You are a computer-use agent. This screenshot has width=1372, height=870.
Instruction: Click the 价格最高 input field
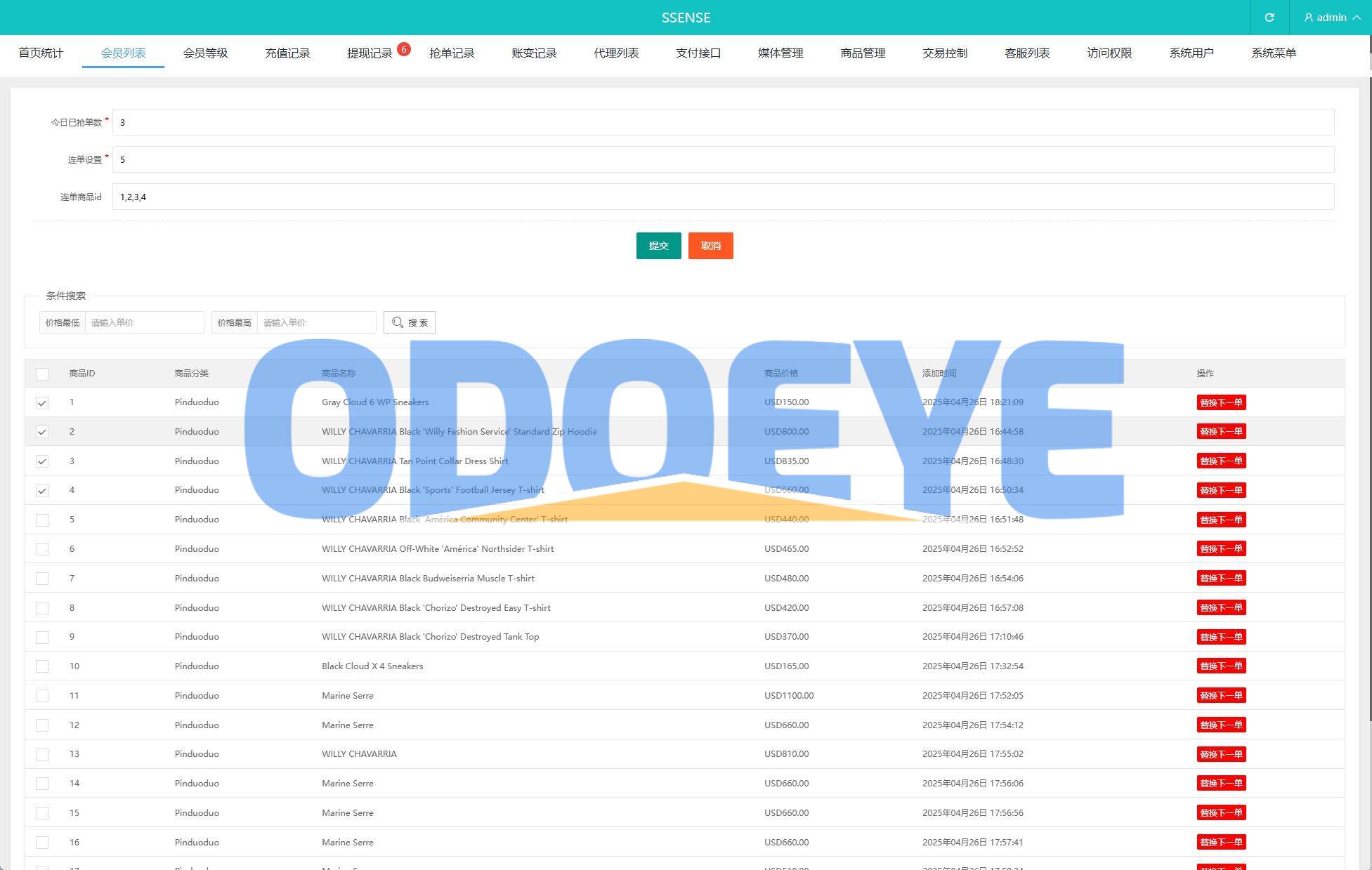coord(316,322)
